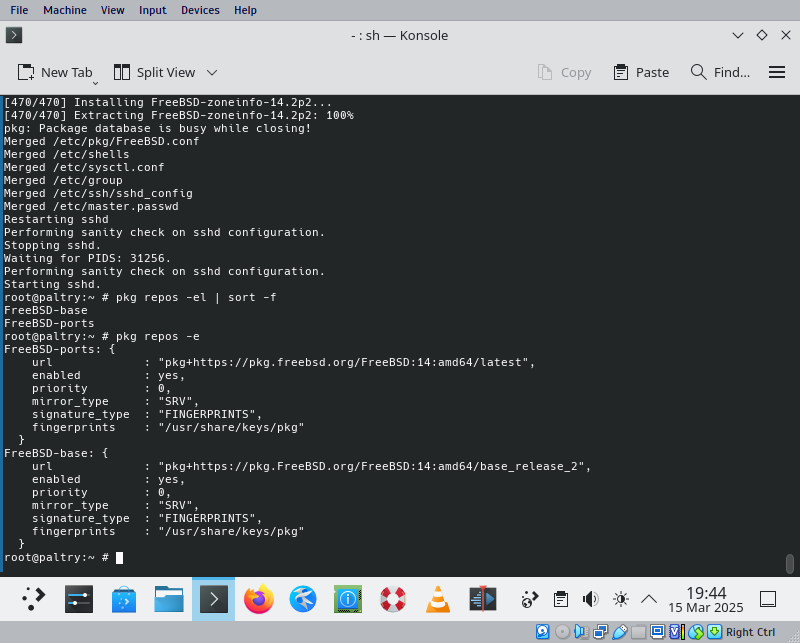The image size is (800, 643).
Task: Click the 'FreeBSD-base: {' line
Action: [56, 453]
